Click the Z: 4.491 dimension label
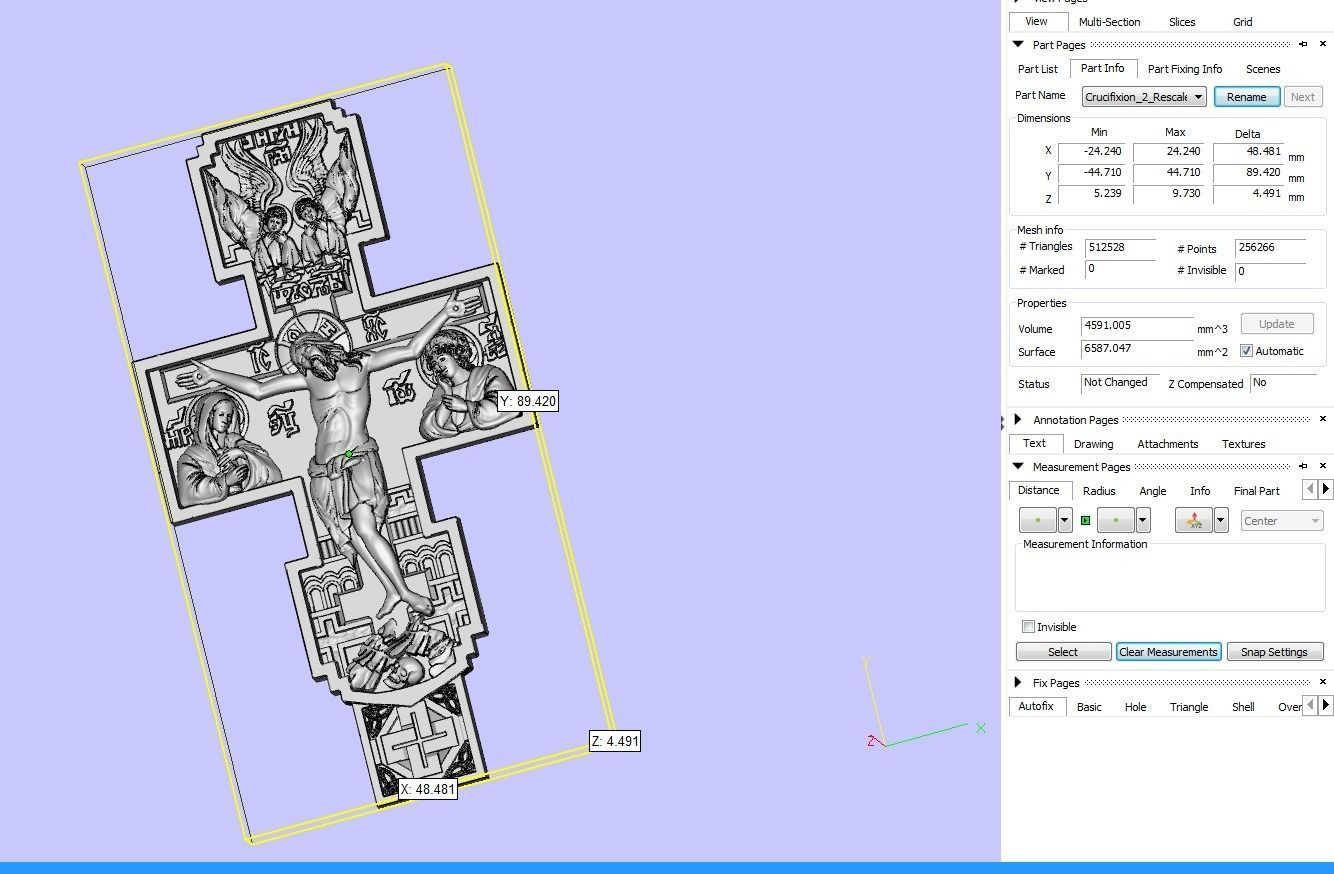Screen dimensions: 1334x874 [x=615, y=741]
